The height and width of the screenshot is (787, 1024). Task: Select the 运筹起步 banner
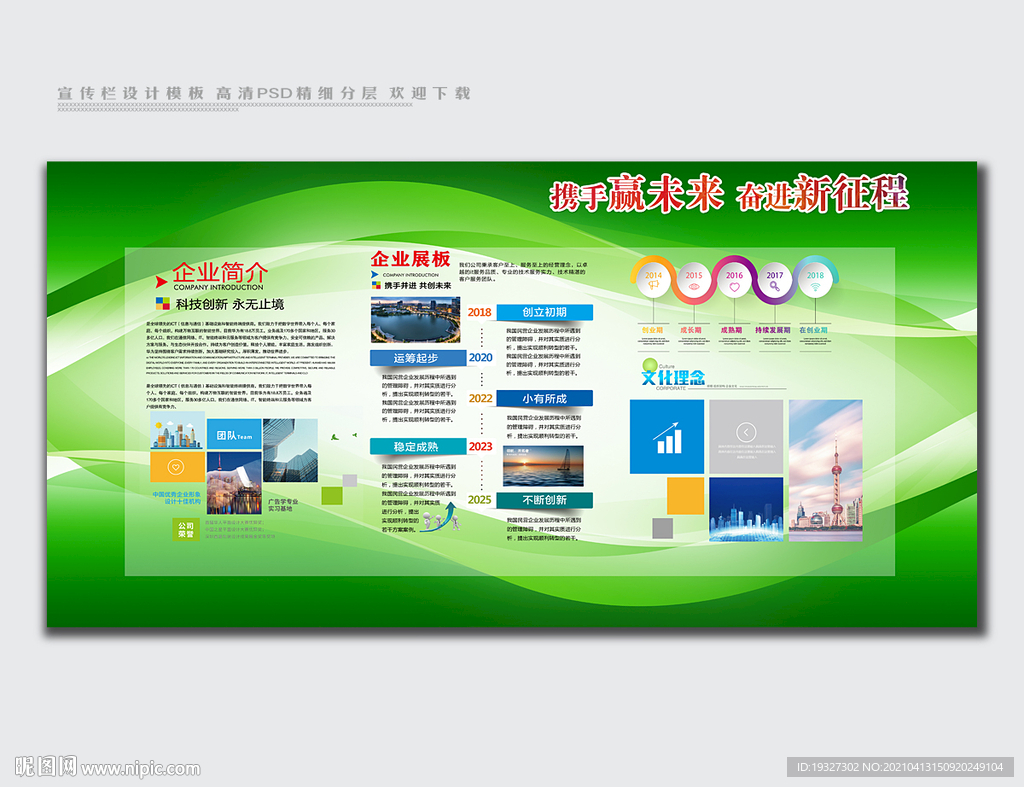[x=417, y=358]
